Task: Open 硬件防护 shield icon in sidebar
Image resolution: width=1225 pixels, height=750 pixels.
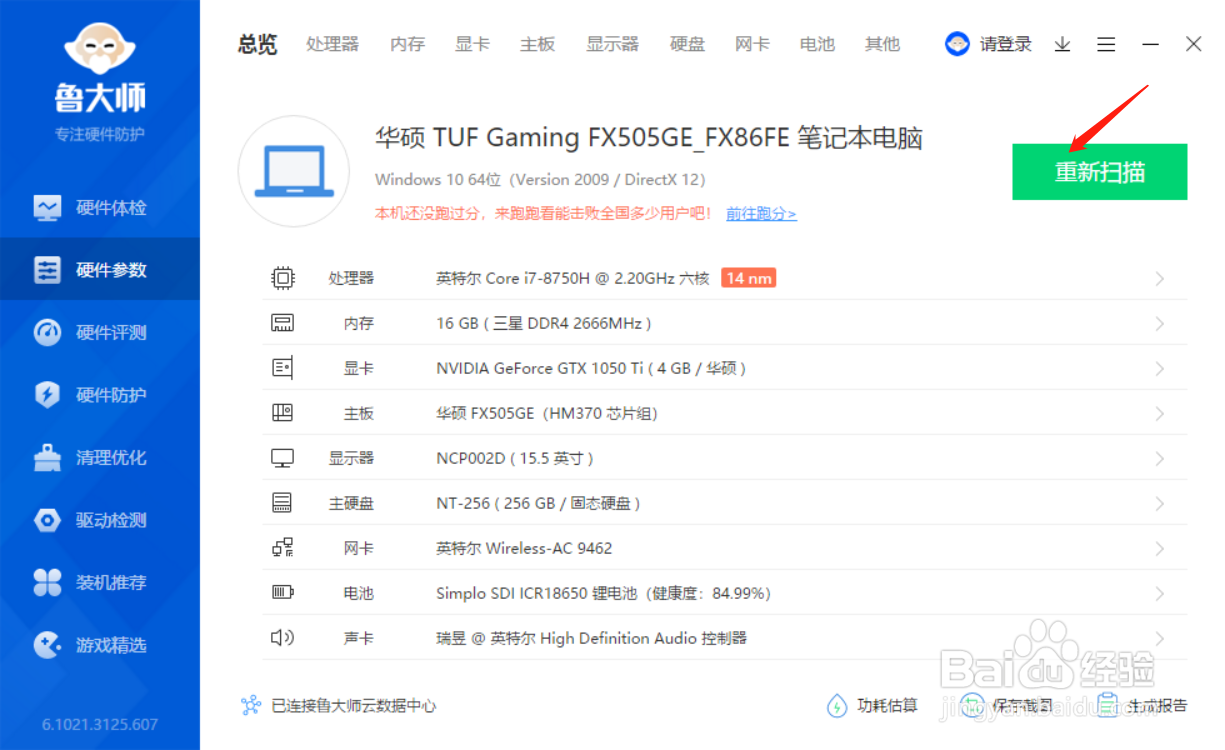Action: tap(47, 395)
